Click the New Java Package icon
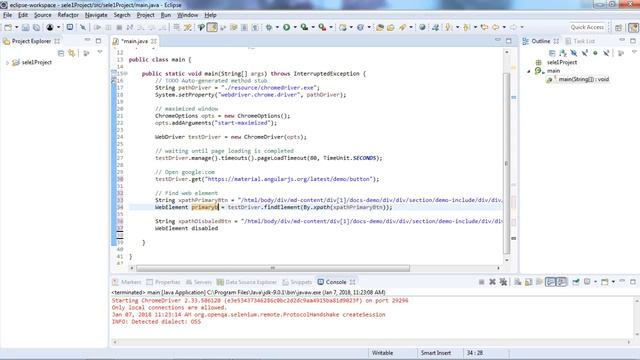The image size is (640, 360). [343, 27]
